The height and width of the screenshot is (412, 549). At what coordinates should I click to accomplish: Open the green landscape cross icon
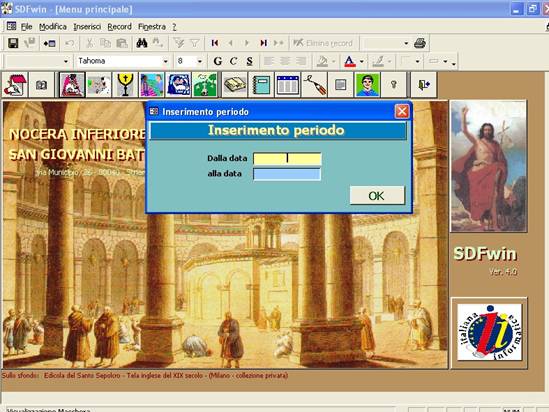pos(204,85)
